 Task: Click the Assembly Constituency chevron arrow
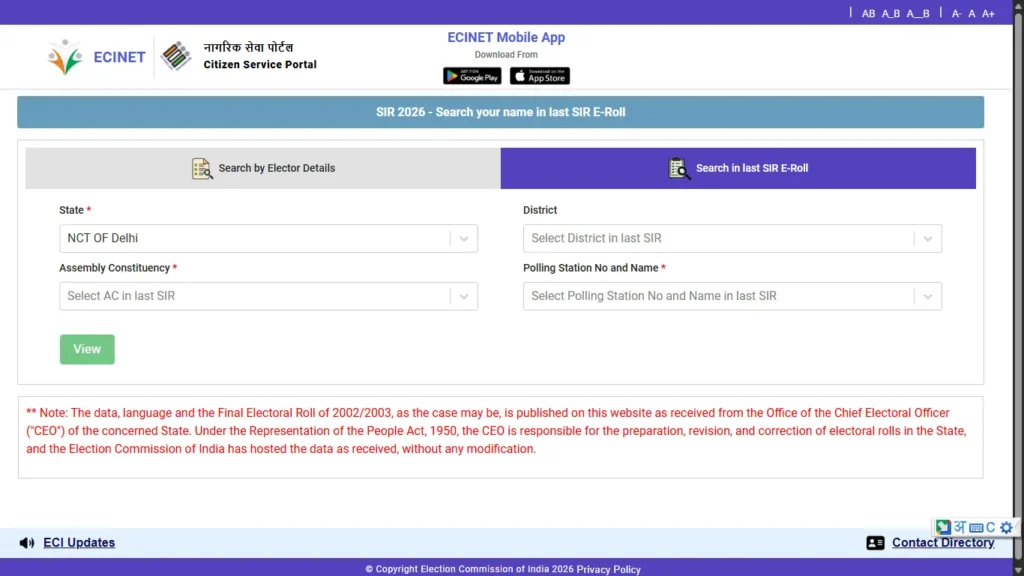464,296
